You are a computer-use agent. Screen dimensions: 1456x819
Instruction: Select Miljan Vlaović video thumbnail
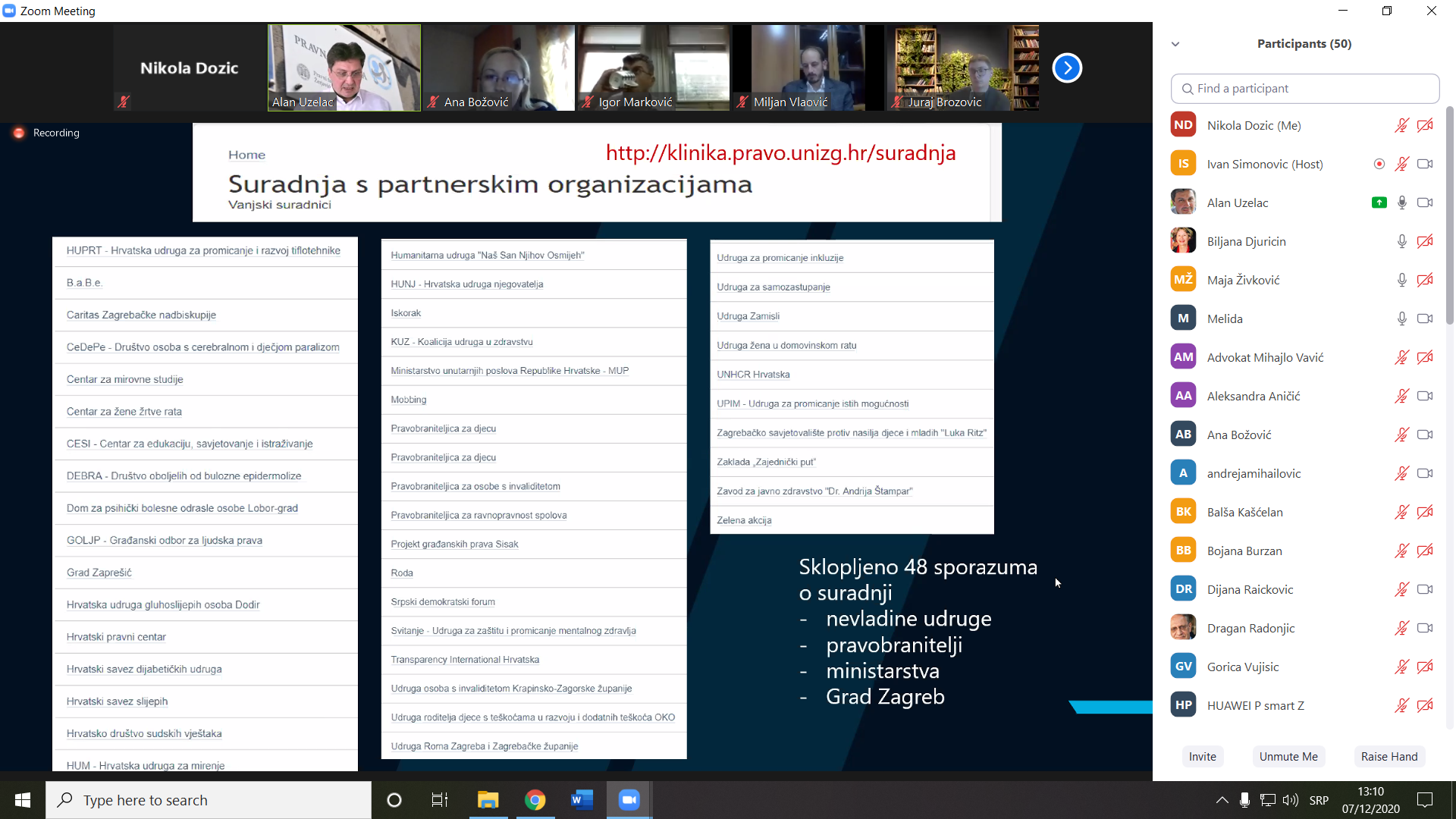point(808,67)
